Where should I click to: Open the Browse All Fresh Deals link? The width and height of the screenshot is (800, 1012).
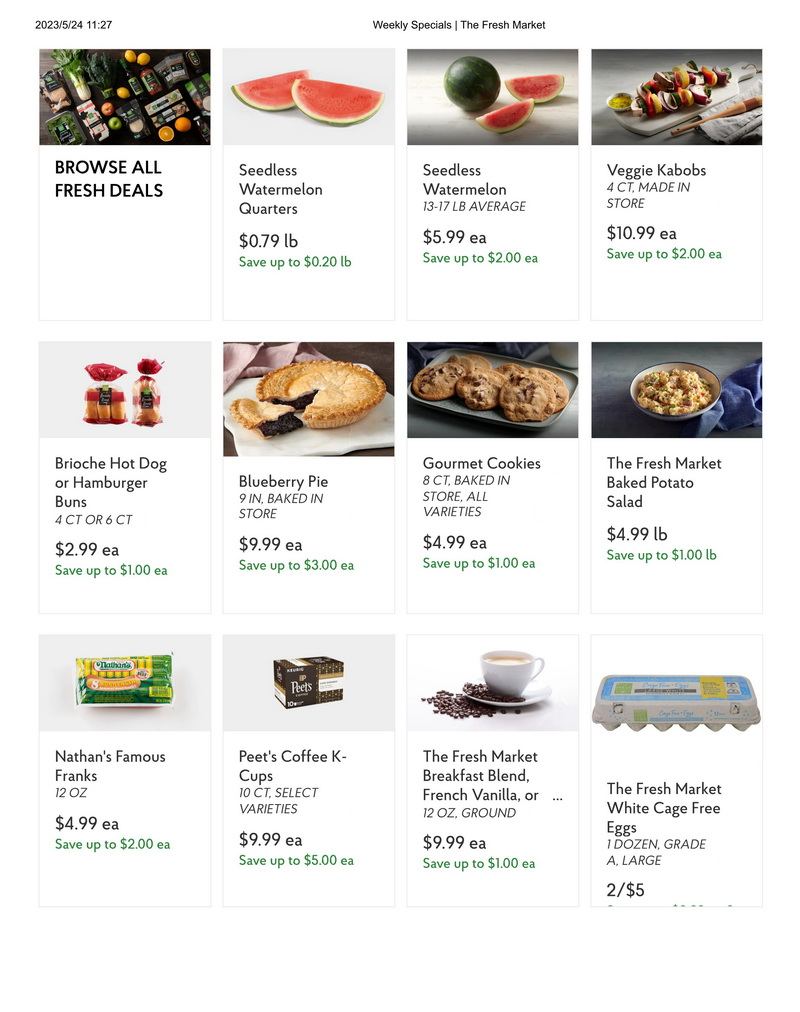click(108, 179)
